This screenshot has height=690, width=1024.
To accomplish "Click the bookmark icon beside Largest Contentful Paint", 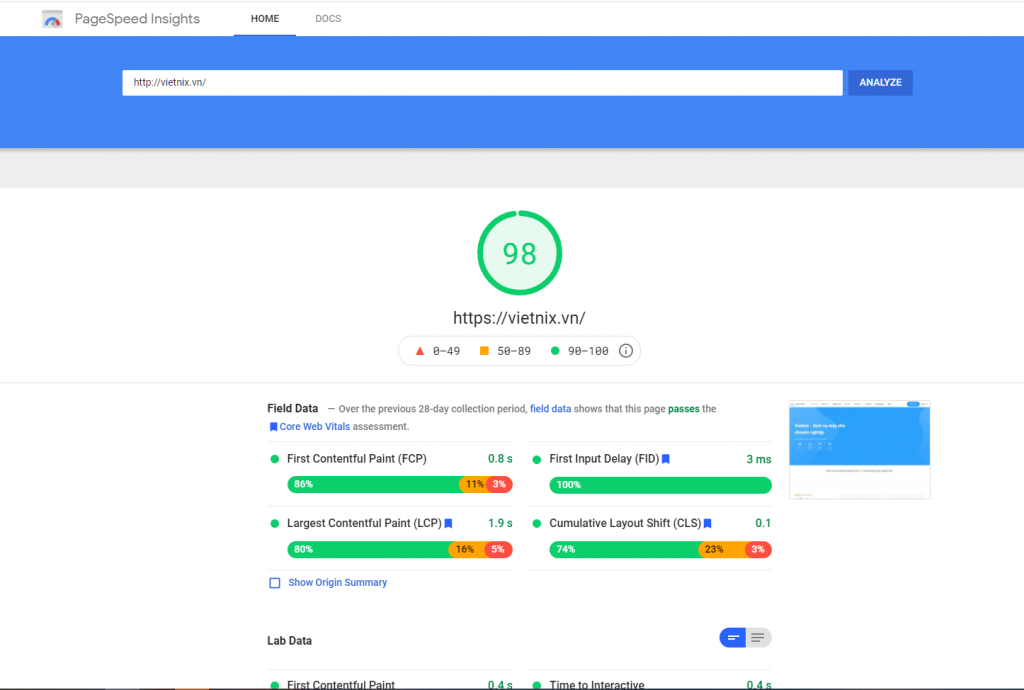I will (x=447, y=523).
